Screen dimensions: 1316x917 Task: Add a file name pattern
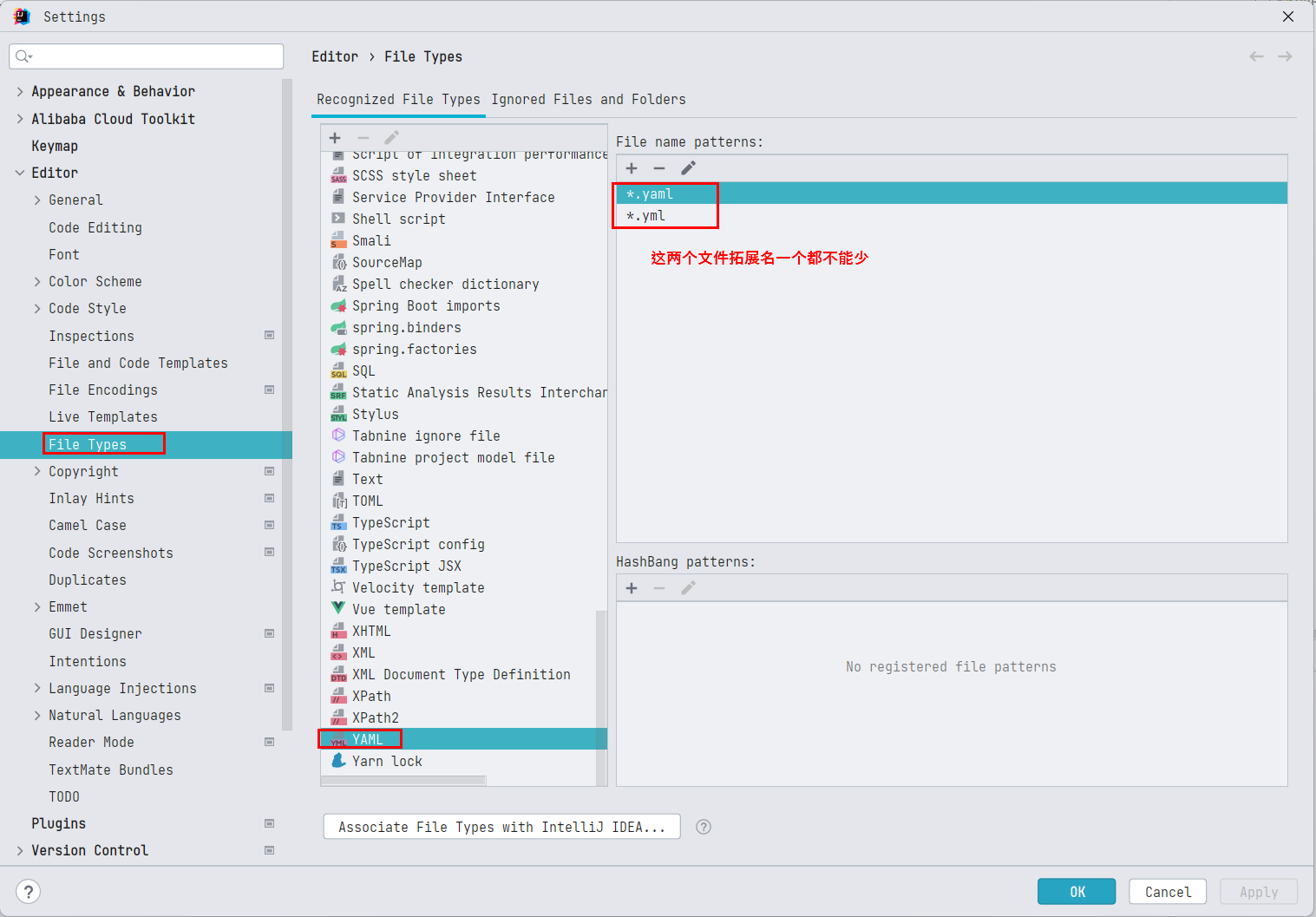click(x=632, y=168)
